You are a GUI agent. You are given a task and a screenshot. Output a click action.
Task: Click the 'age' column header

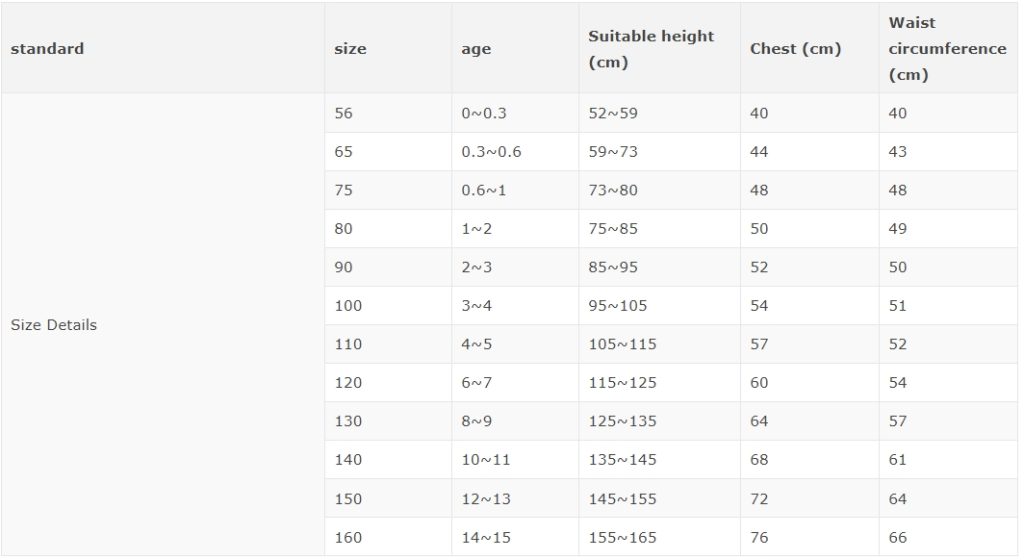(x=515, y=48)
